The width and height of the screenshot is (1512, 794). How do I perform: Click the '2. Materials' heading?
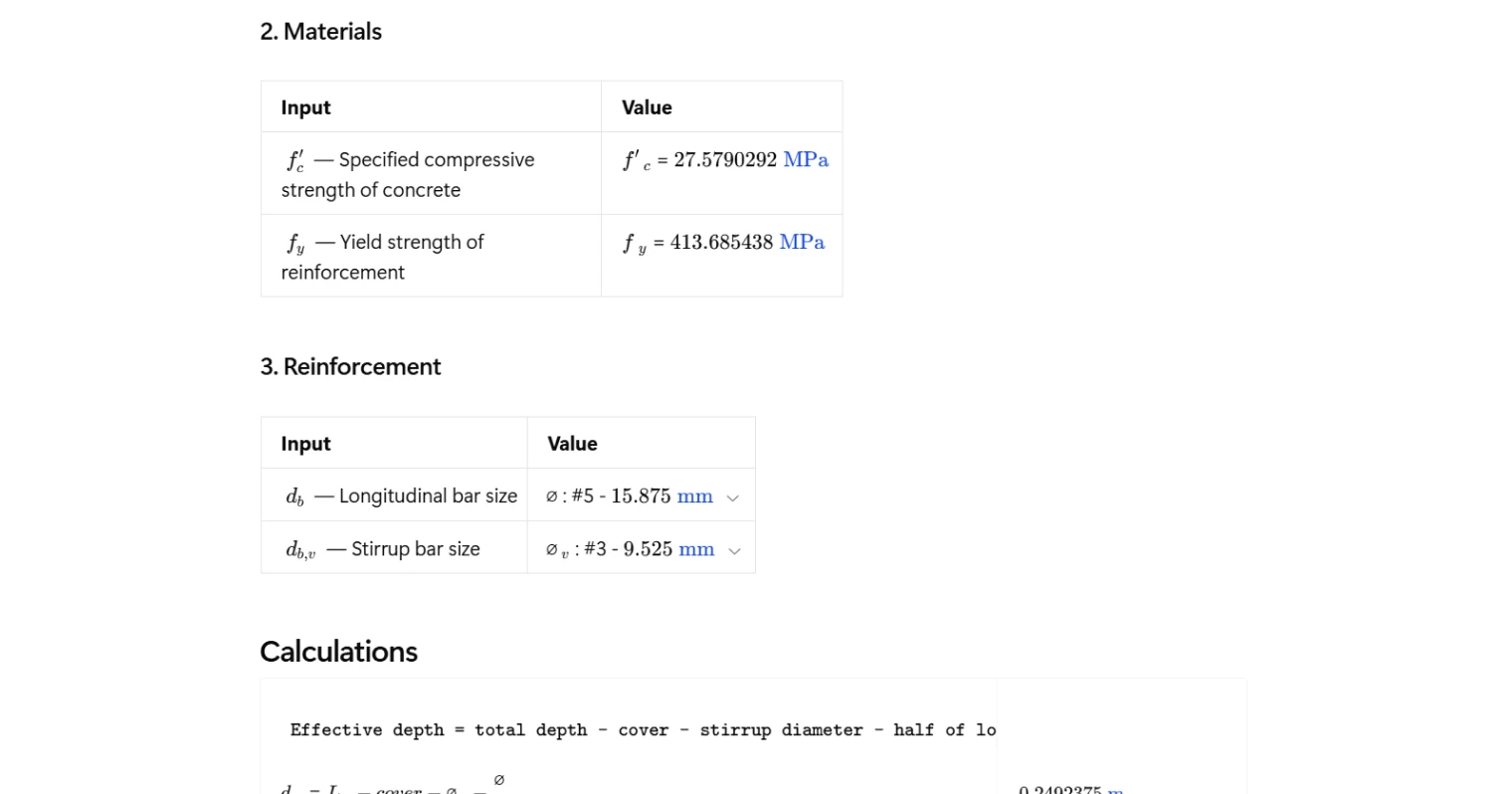coord(320,32)
